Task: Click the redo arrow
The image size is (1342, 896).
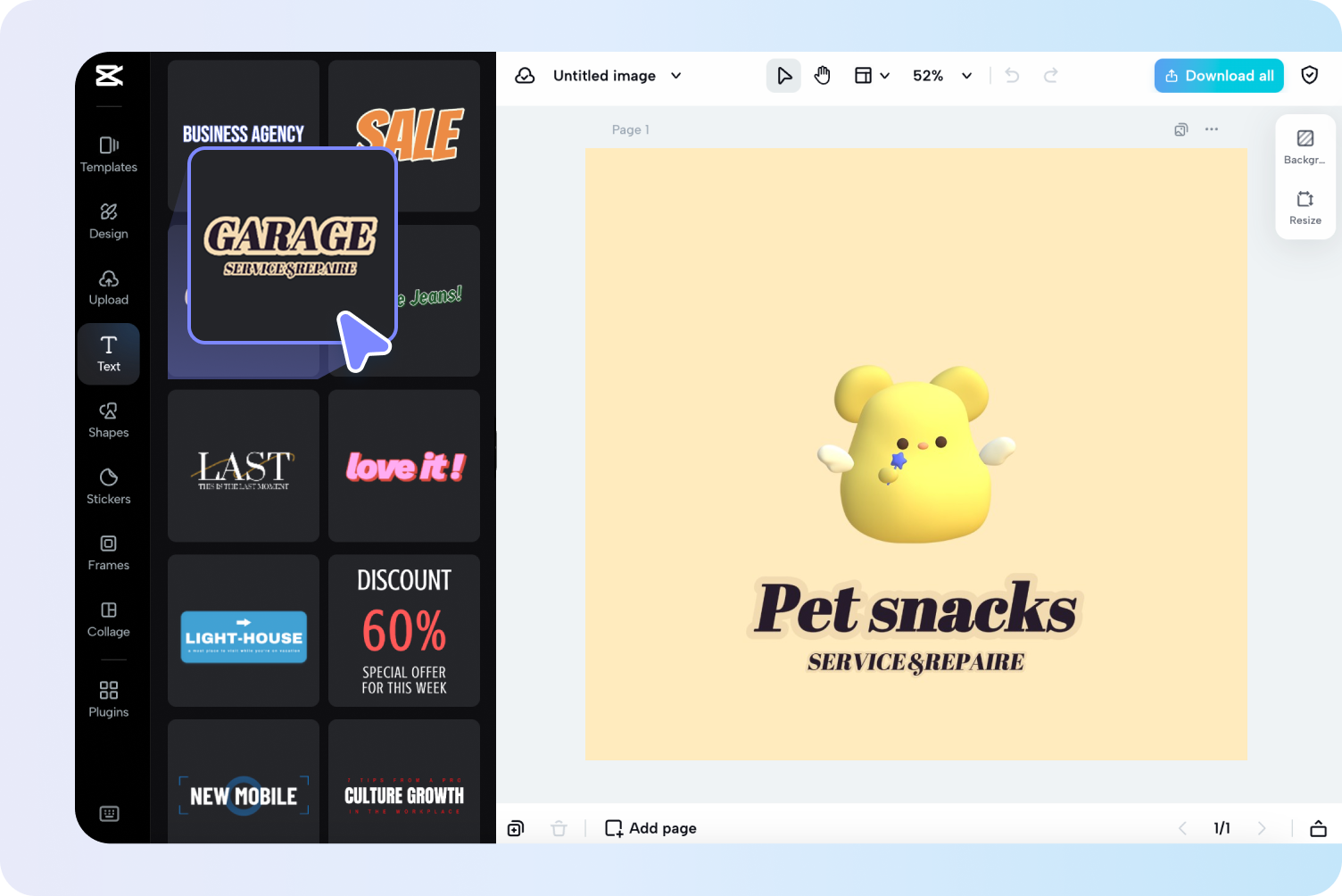Action: [x=1051, y=76]
